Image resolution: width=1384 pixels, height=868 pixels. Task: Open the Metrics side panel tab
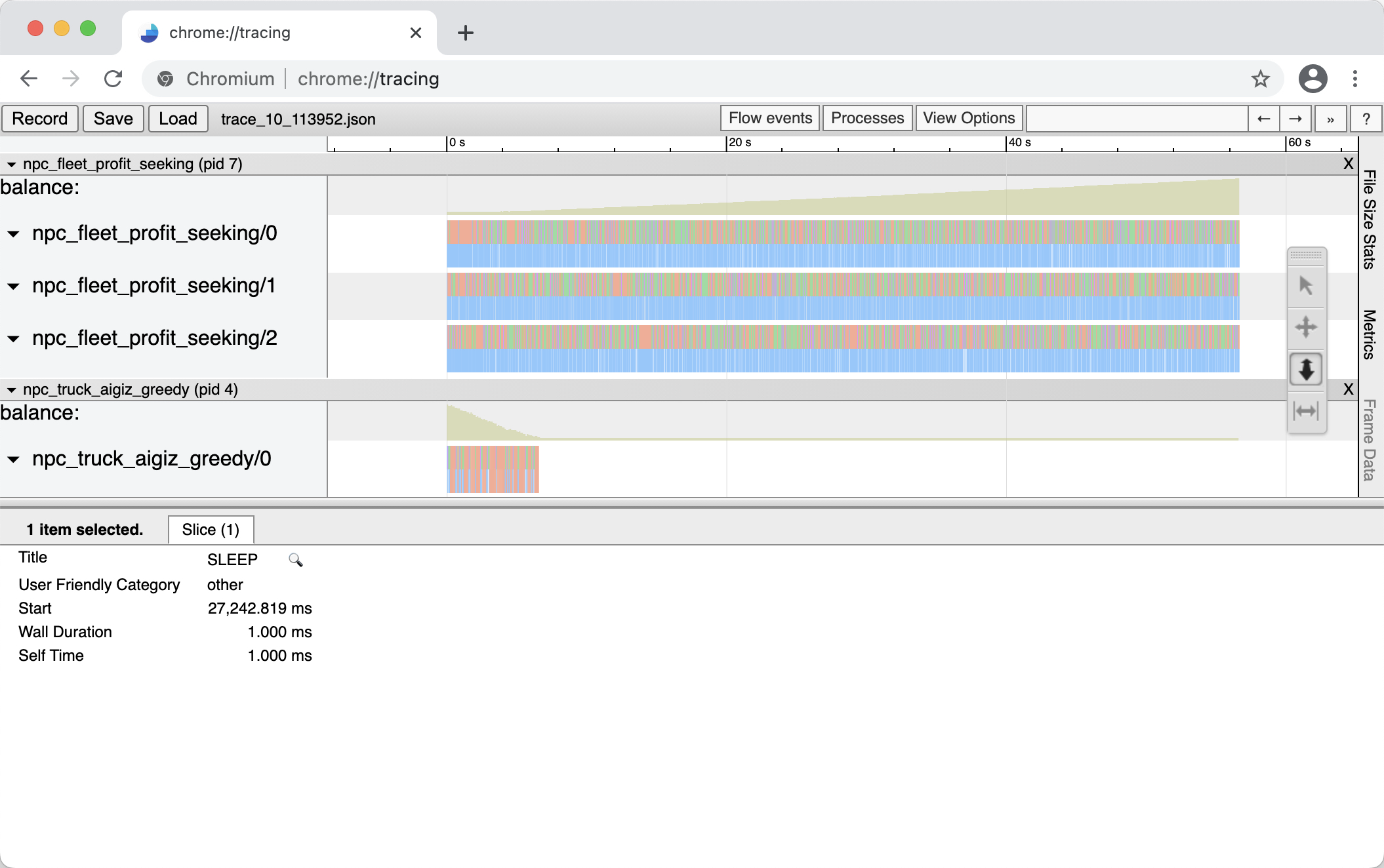(1370, 334)
